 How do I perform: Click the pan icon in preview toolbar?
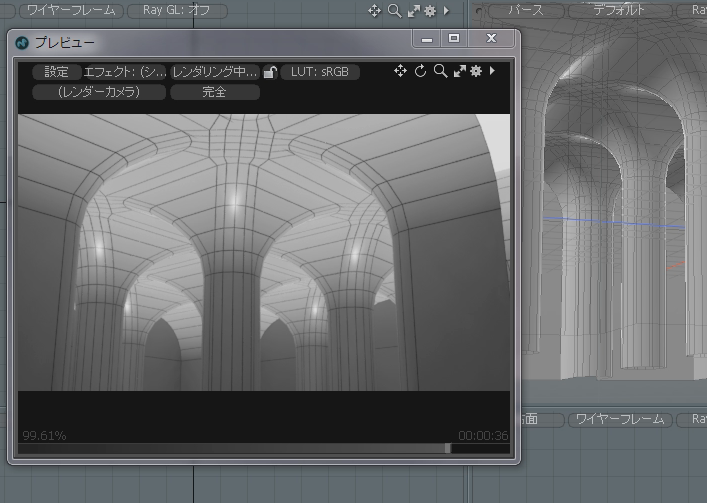coord(400,71)
